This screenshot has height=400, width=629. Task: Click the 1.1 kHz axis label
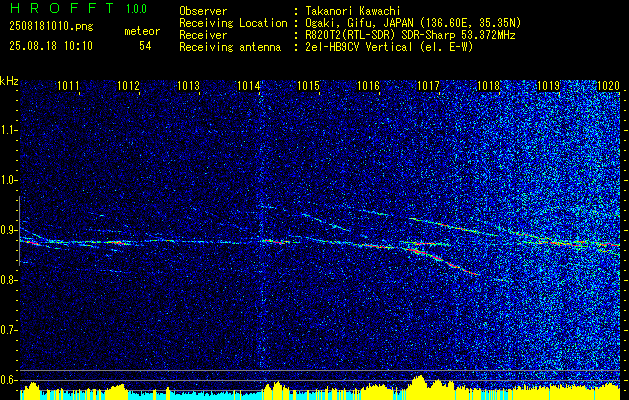coord(9,130)
